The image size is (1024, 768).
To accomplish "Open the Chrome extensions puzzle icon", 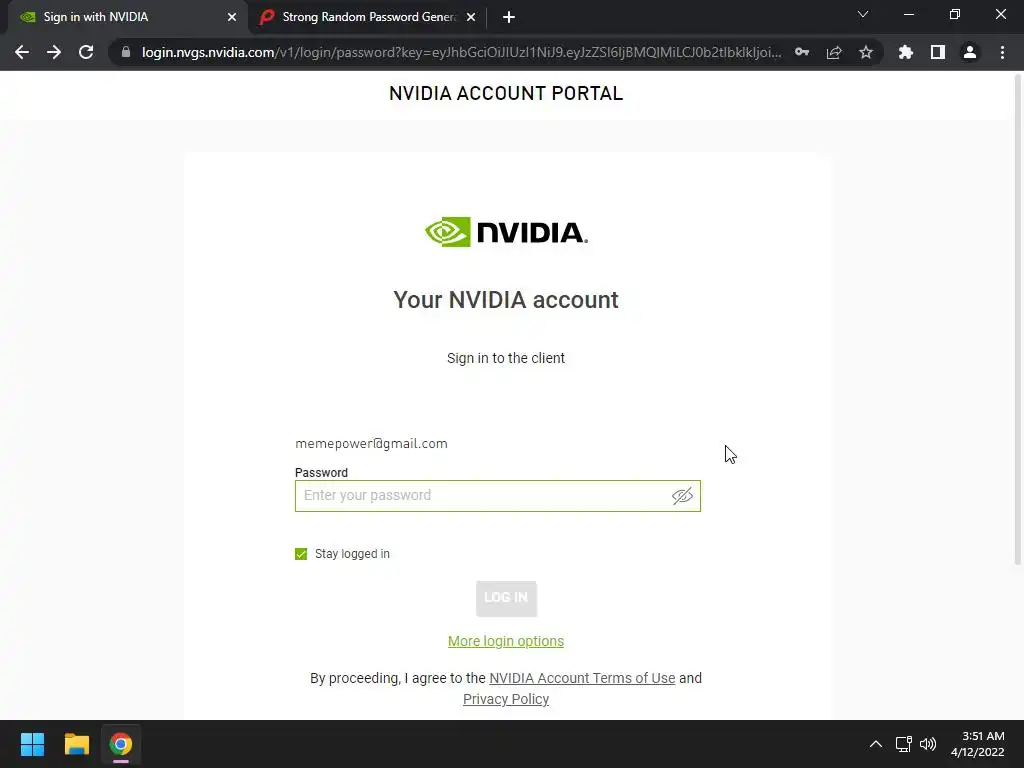I will tap(906, 52).
